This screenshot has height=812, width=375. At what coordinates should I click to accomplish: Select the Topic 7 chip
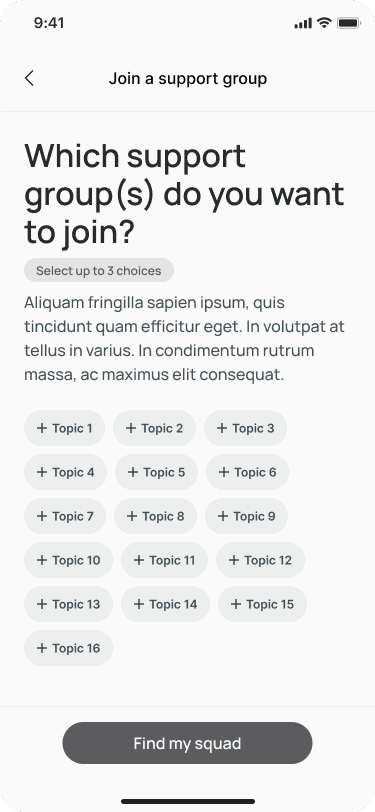click(65, 516)
